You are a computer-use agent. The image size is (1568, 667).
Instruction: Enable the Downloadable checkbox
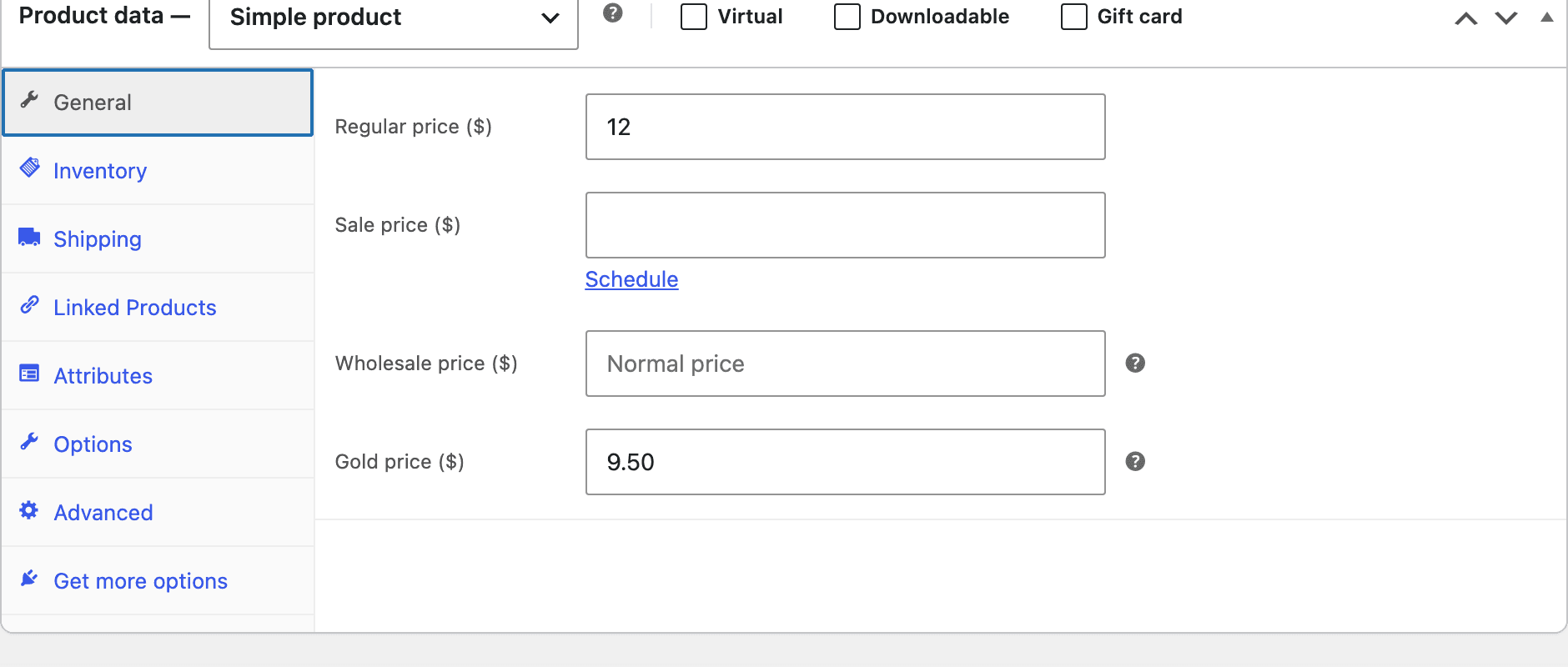pyautogui.click(x=847, y=17)
